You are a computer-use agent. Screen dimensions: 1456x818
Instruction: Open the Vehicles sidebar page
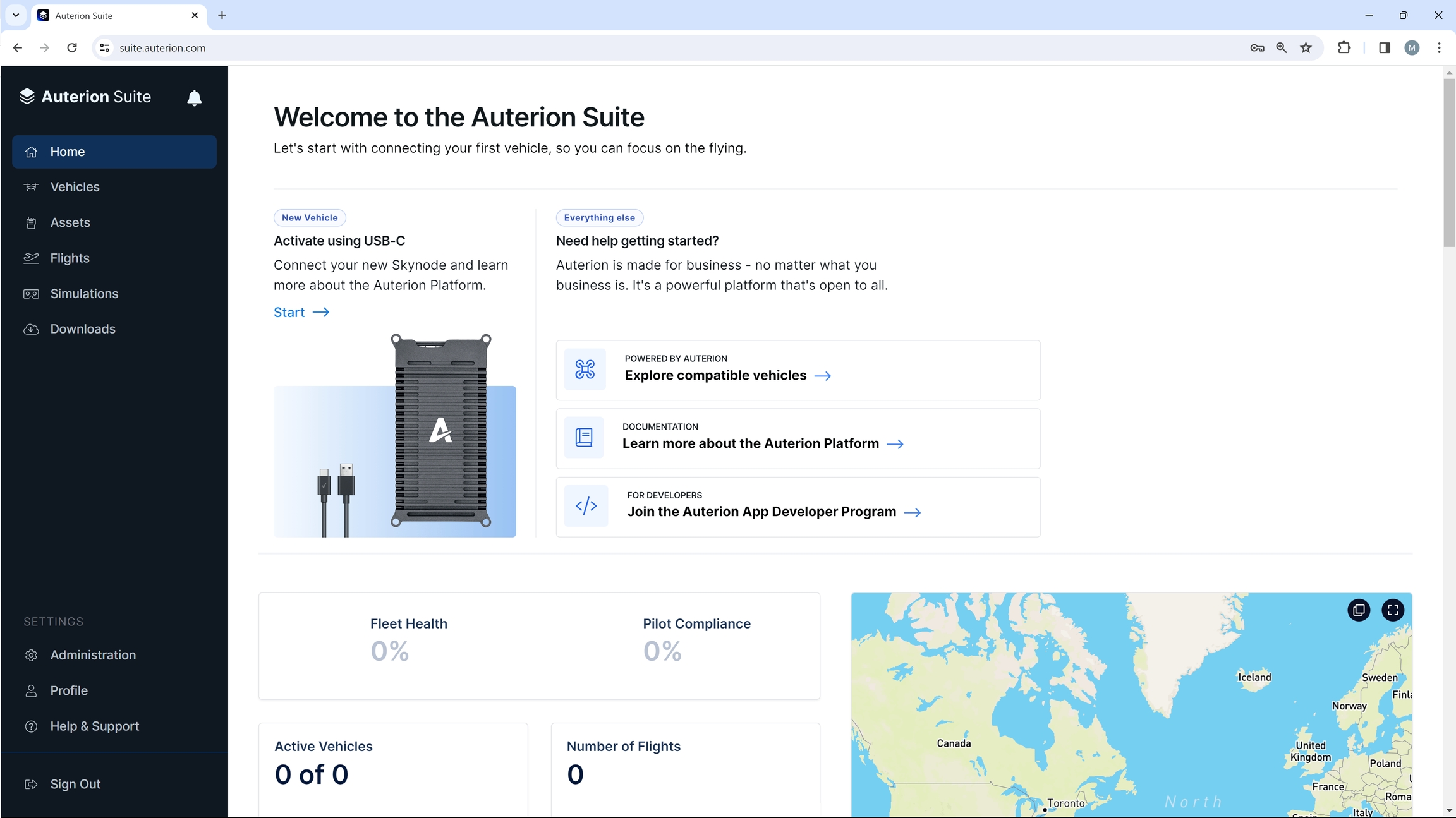click(x=75, y=187)
